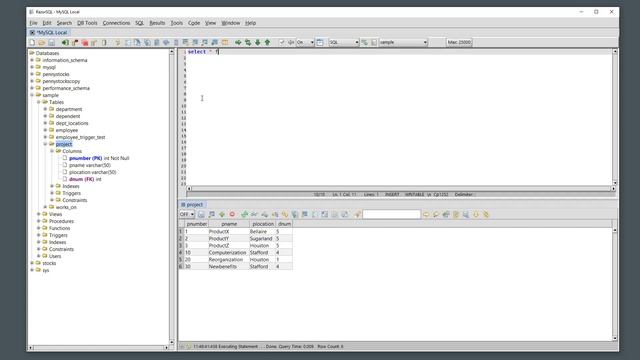Click the Open file folder icon
The height and width of the screenshot is (360, 640).
click(42, 42)
